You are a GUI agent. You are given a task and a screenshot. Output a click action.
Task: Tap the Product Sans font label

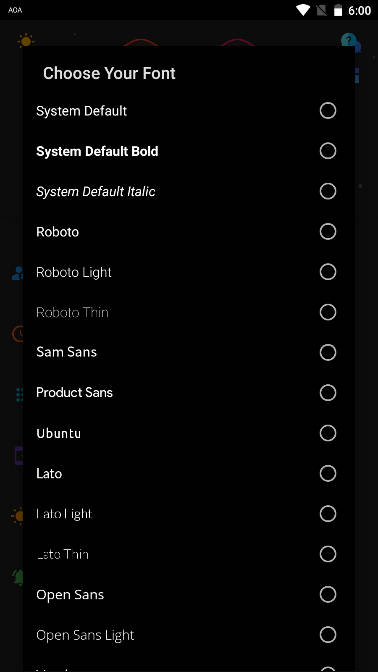[x=75, y=393]
